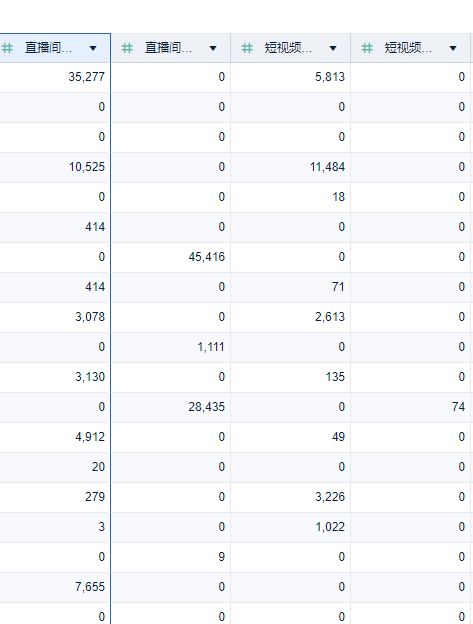Click the # number-type icon of the highlighted 直播间 column

(7, 48)
